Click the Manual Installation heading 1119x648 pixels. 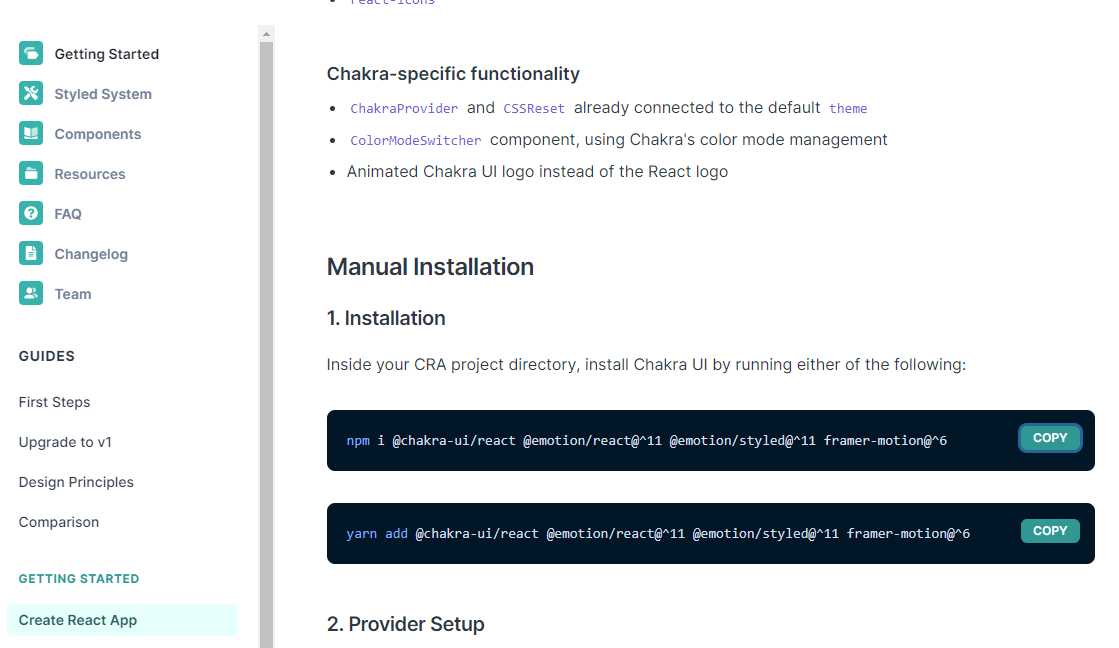[x=430, y=267]
